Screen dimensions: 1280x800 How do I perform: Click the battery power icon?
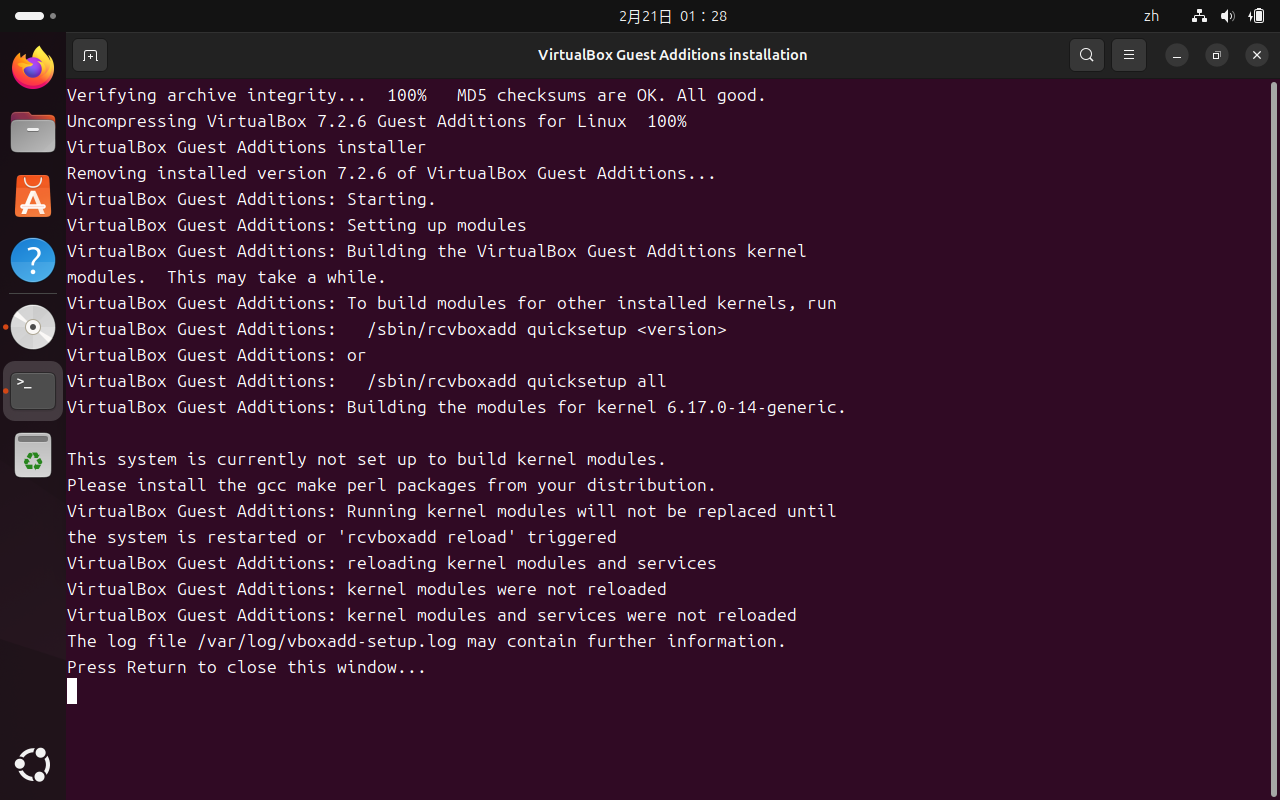coord(1257,16)
